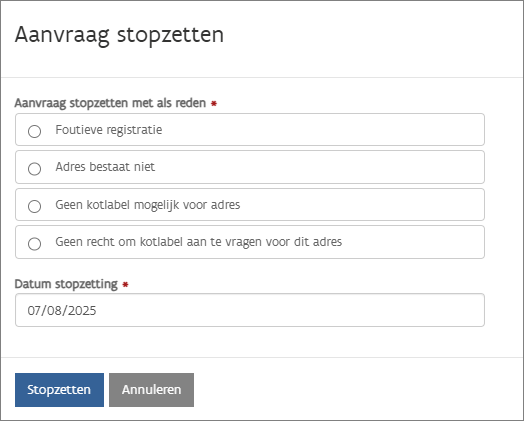This screenshot has width=524, height=421.
Task: Select the Foutieve registratie radio button
Action: tap(34, 131)
